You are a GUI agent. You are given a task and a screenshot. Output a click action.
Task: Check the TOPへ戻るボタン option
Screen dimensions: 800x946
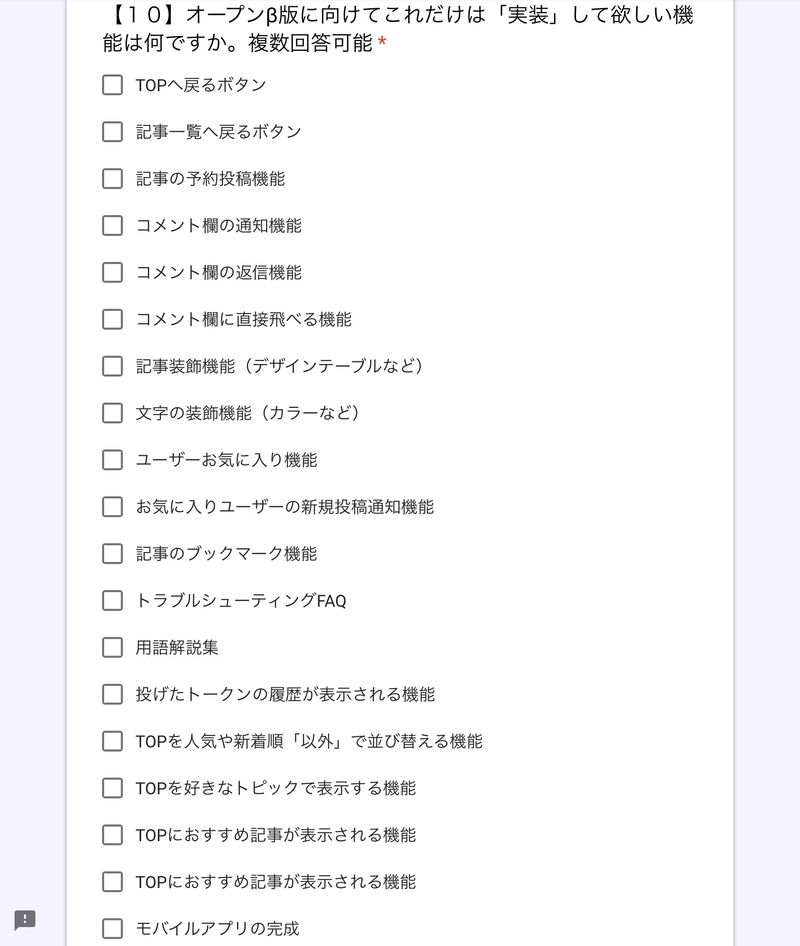click(x=112, y=85)
